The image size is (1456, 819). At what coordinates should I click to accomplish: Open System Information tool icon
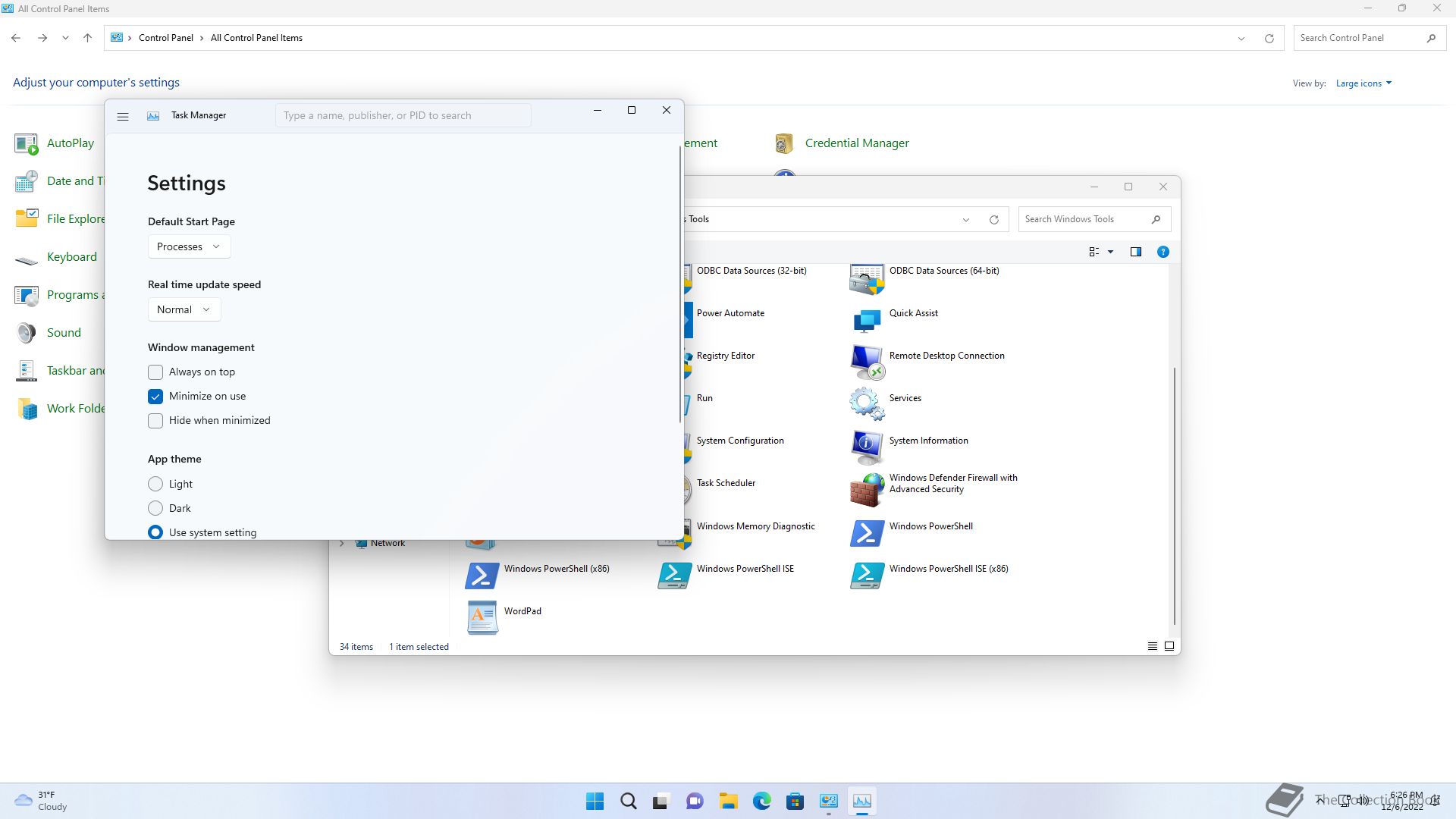coord(867,446)
